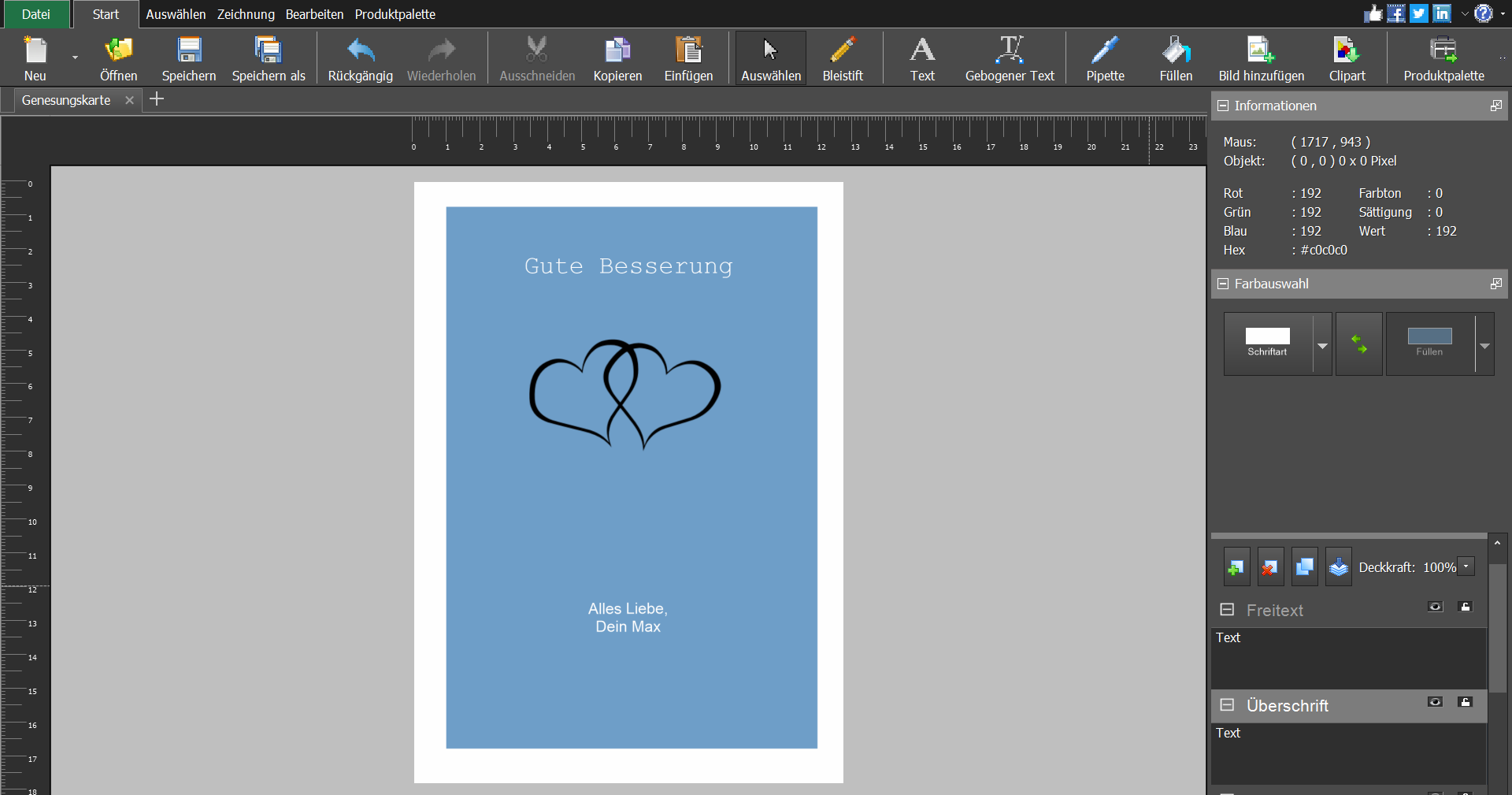Click the add new layer icon
1512x795 pixels.
pyautogui.click(x=1236, y=567)
